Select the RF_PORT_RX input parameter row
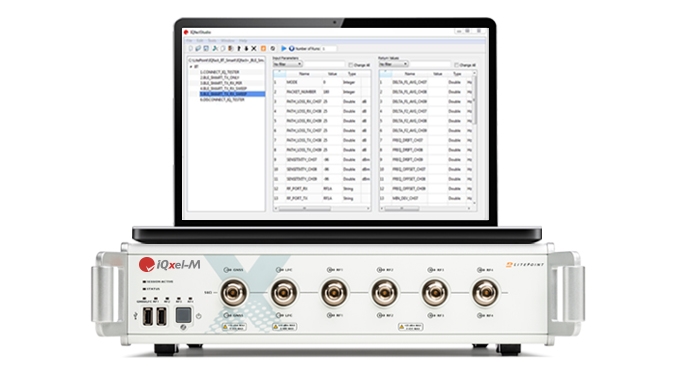Viewport: 679px width, 374px height. [x=322, y=189]
